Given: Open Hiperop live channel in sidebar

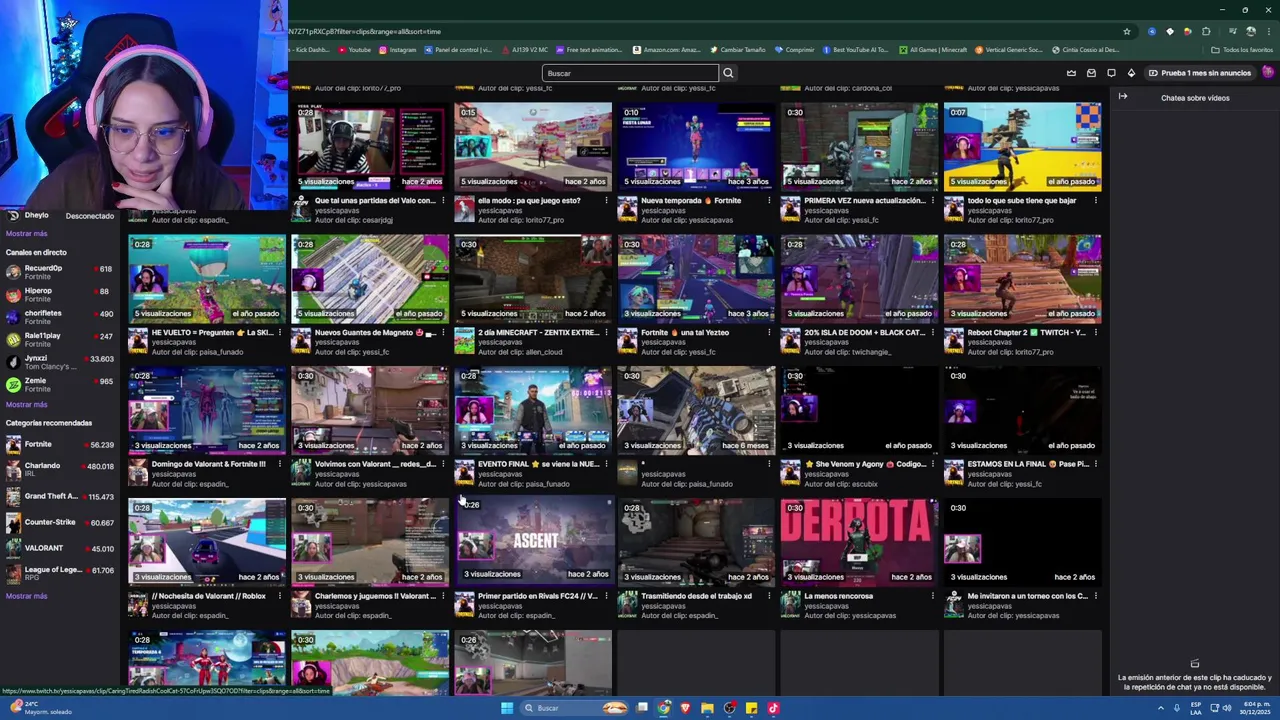Looking at the screenshot, I should [58, 295].
